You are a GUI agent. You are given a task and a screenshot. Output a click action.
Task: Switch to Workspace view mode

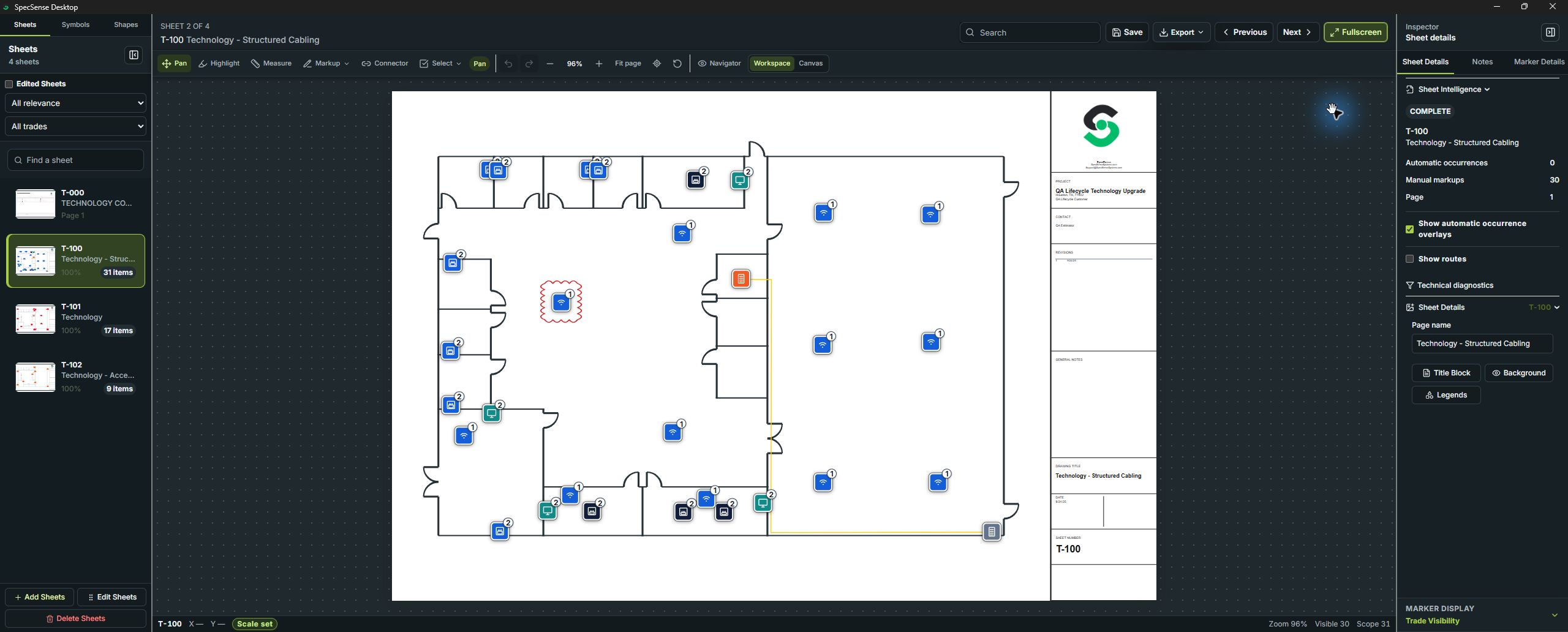coord(771,63)
